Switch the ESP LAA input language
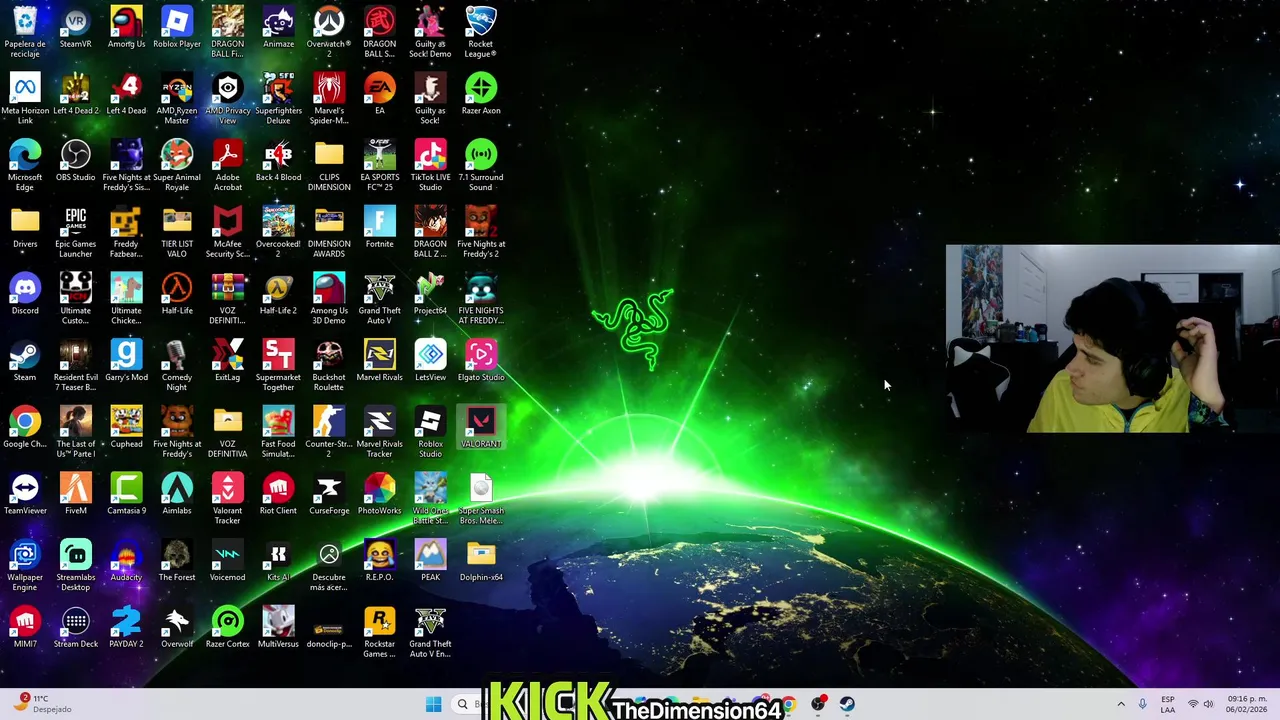The height and width of the screenshot is (720, 1280). [1168, 704]
